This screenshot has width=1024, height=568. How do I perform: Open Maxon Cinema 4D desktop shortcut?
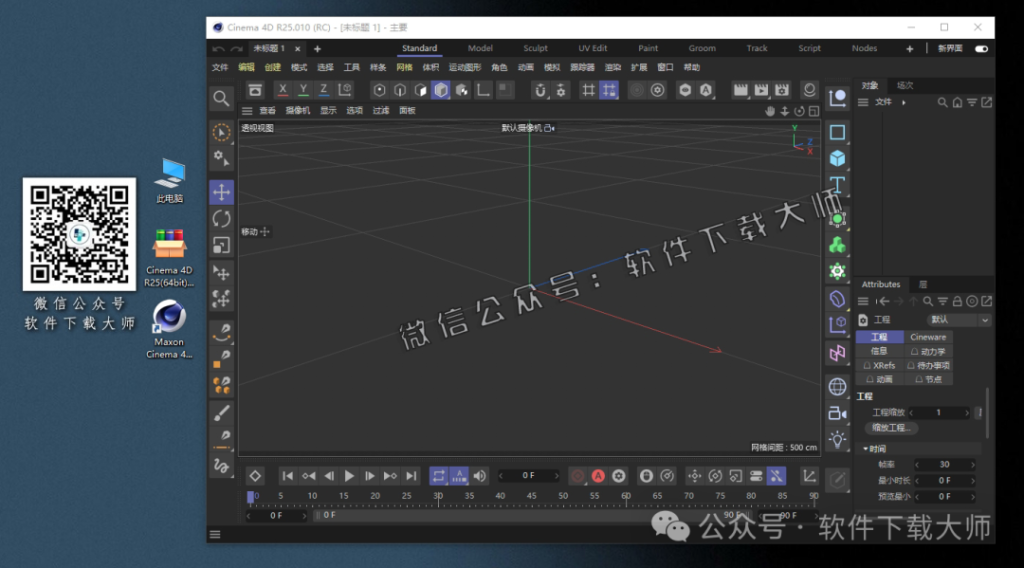point(169,330)
